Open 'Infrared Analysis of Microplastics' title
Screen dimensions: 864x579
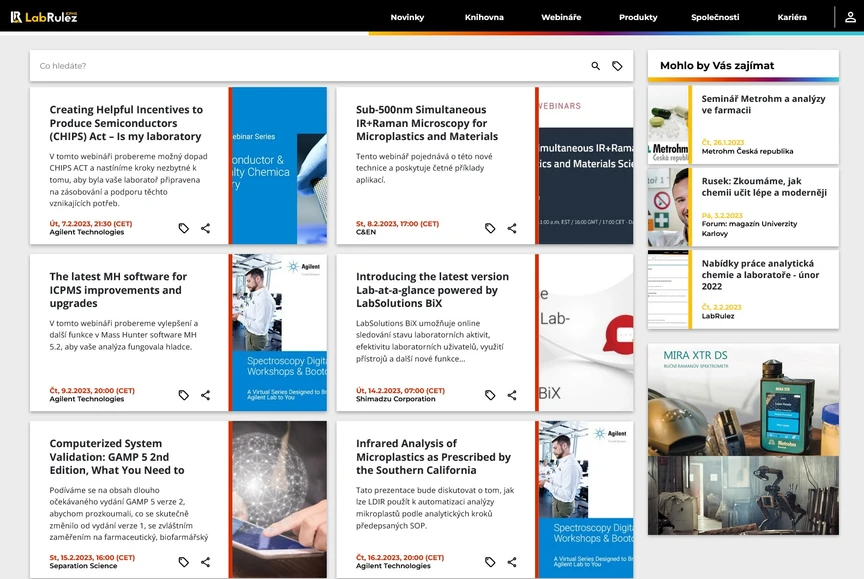pos(433,457)
